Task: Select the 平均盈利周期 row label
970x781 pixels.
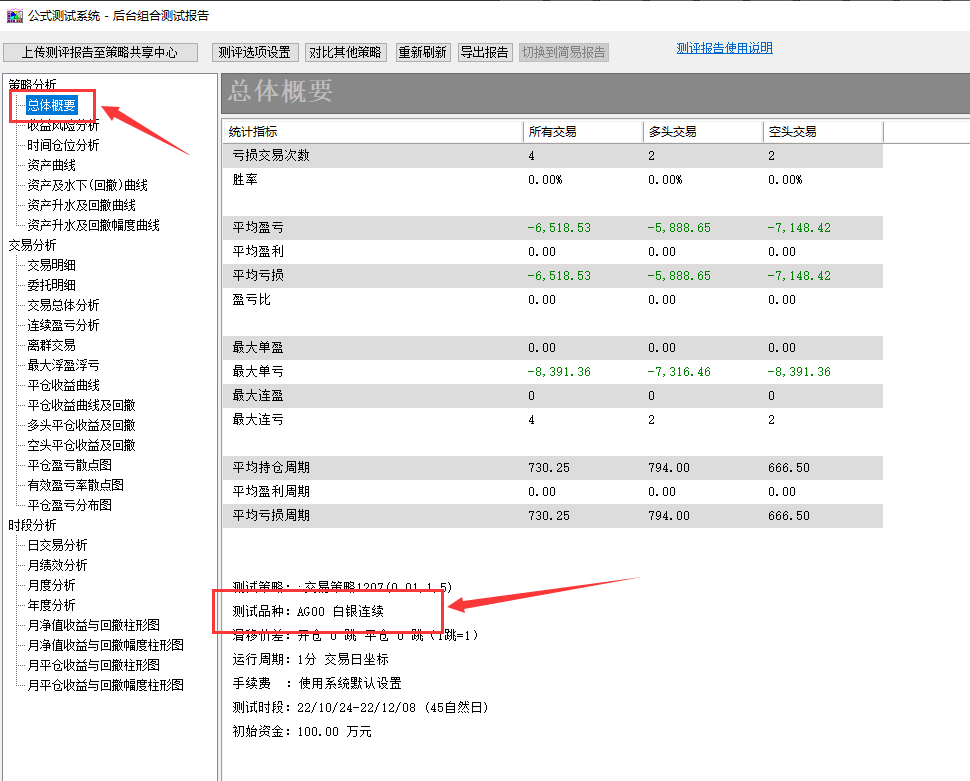Action: pyautogui.click(x=271, y=491)
